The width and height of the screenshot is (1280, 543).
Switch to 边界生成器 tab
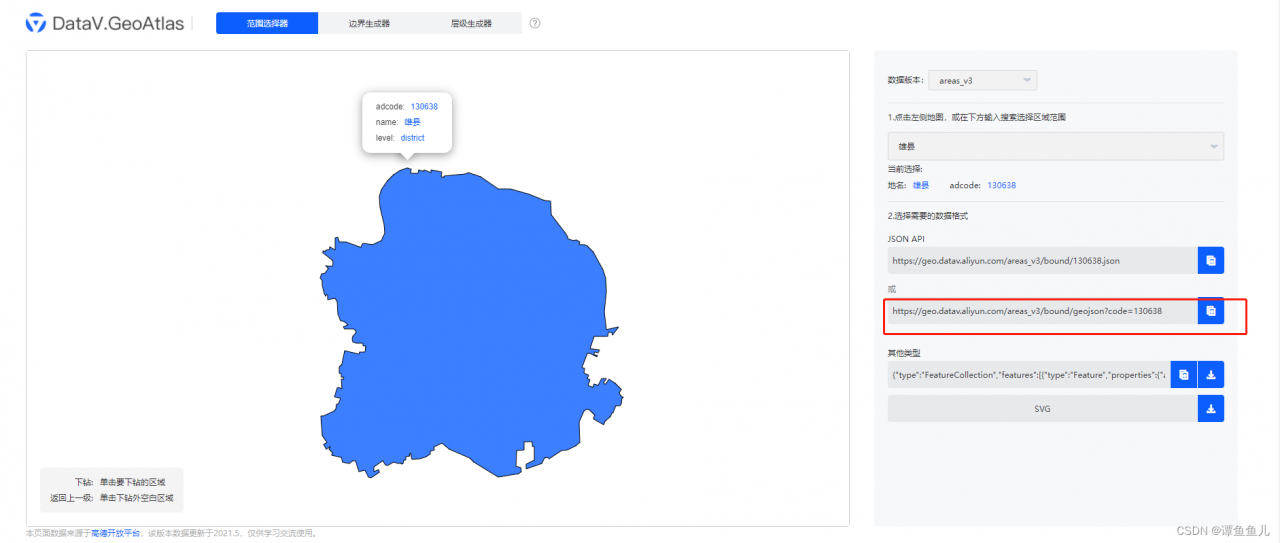369,23
